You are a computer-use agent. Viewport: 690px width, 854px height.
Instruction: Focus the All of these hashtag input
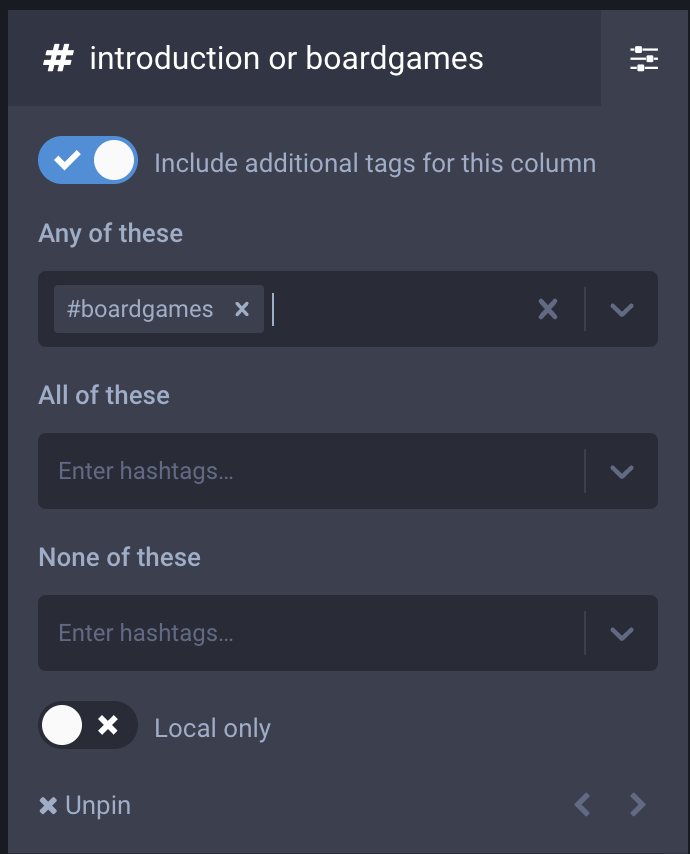pyautogui.click(x=300, y=471)
